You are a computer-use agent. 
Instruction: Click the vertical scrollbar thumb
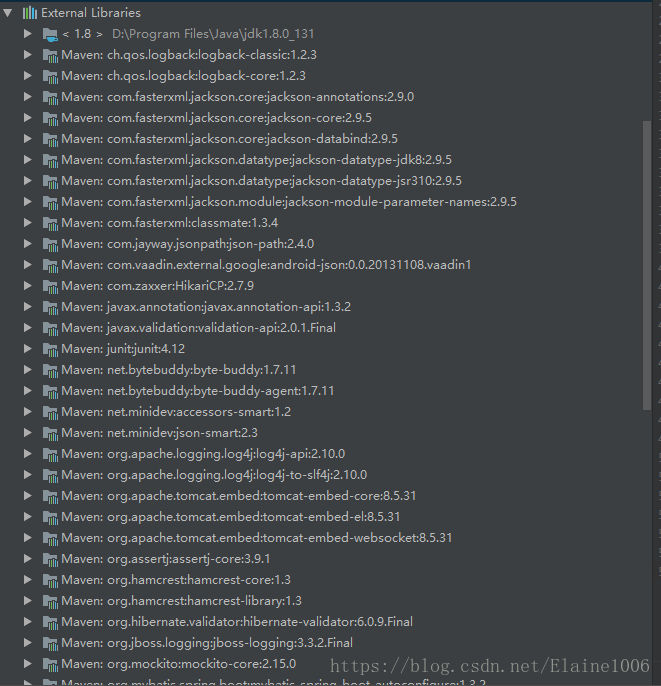(x=647, y=265)
